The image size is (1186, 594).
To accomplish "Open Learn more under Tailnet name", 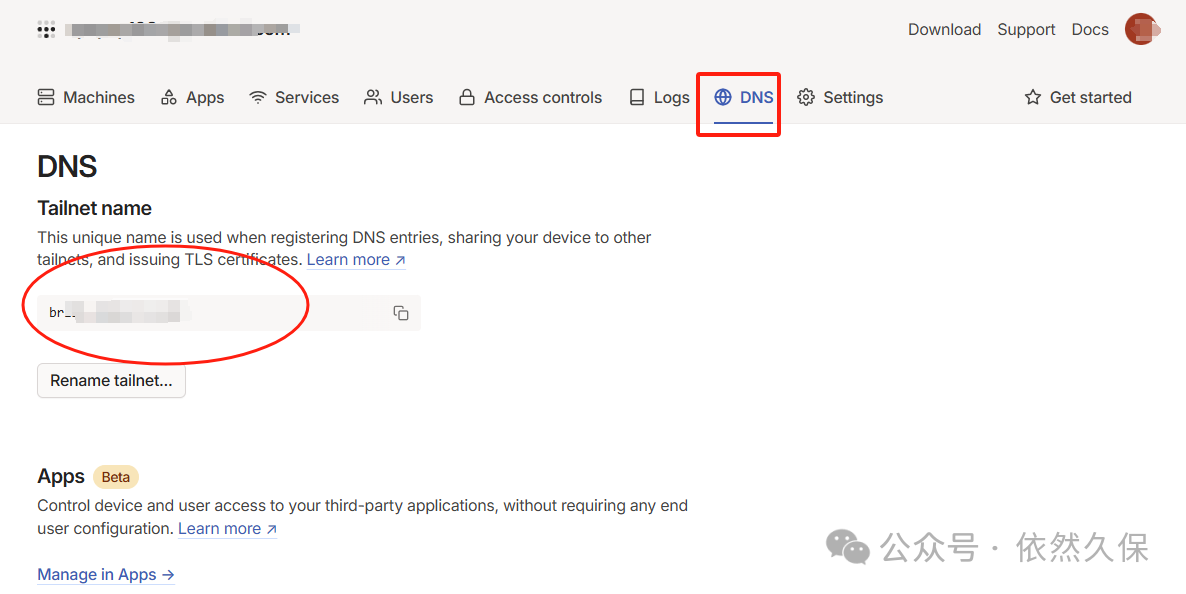I will (356, 260).
